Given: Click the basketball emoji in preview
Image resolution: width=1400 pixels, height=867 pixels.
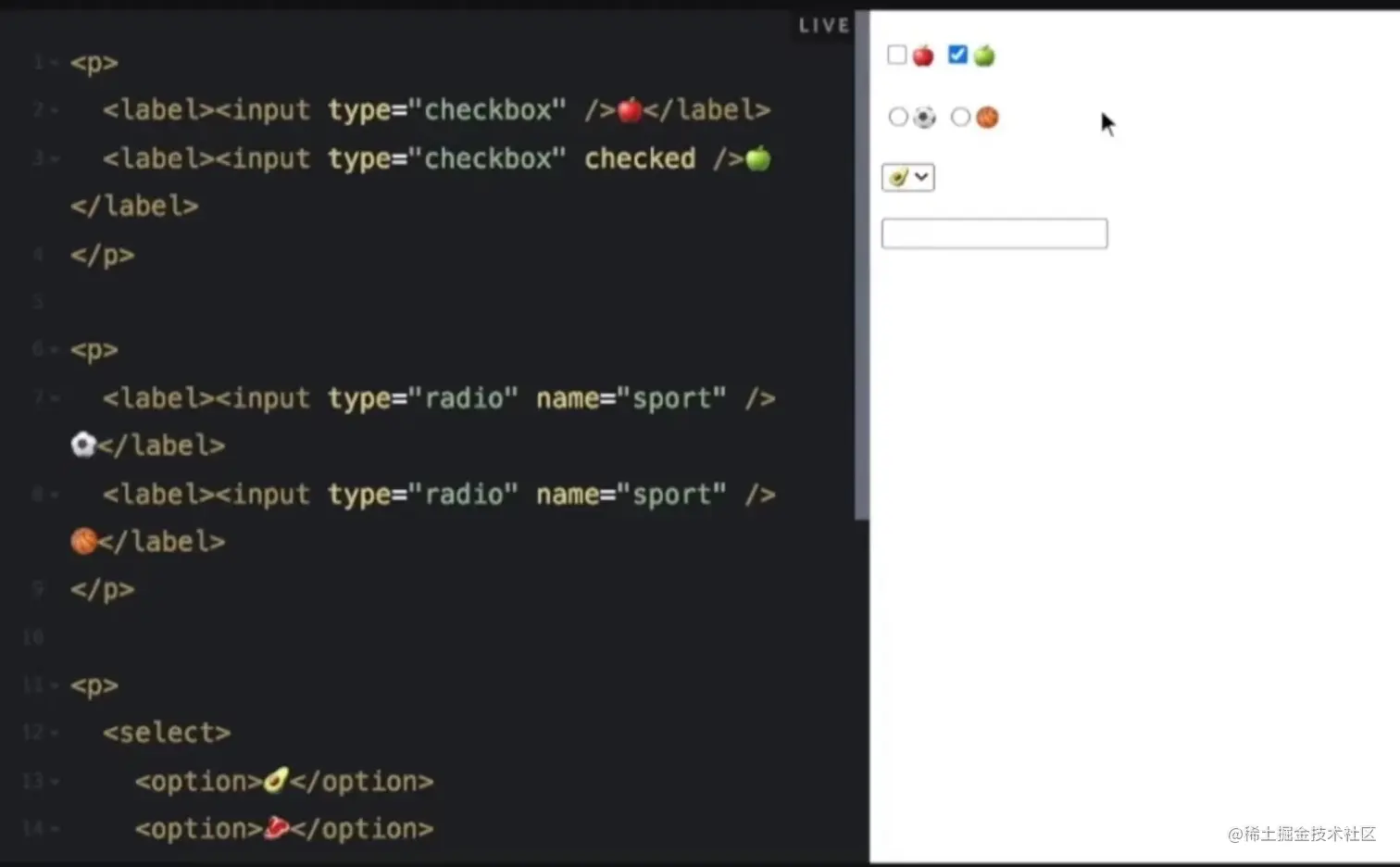Looking at the screenshot, I should coord(987,118).
